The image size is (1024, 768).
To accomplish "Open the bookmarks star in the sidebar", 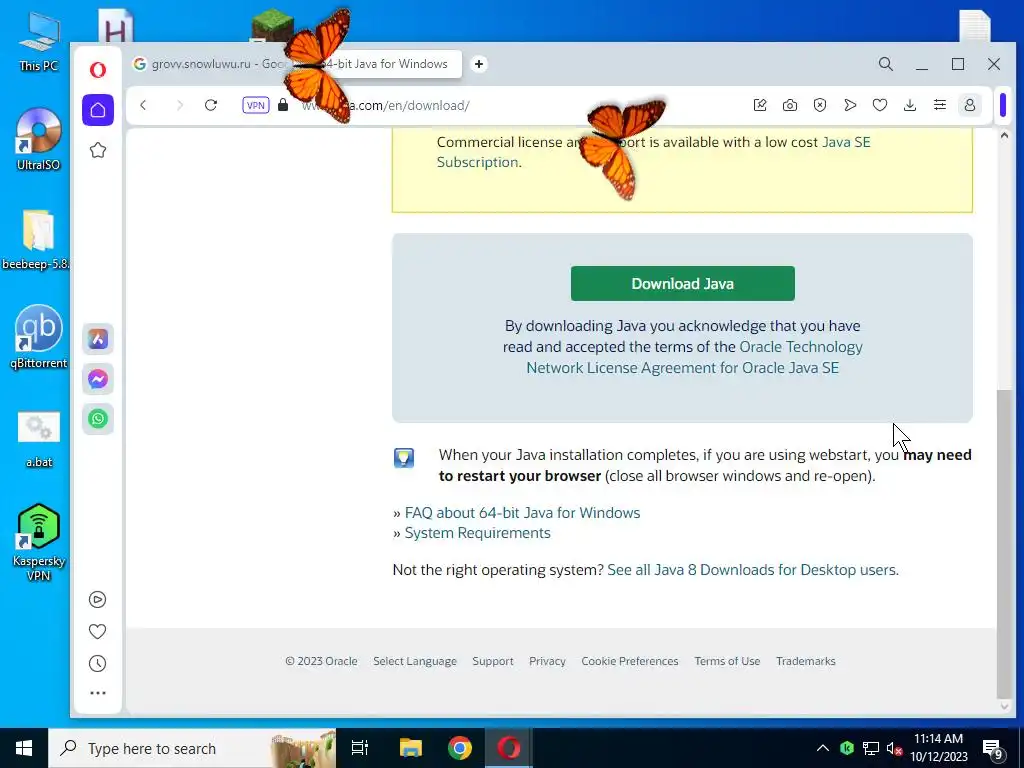I will pos(98,150).
